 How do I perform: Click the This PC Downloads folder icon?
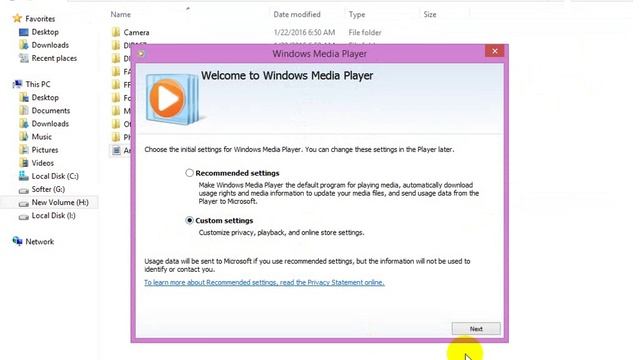(24, 123)
